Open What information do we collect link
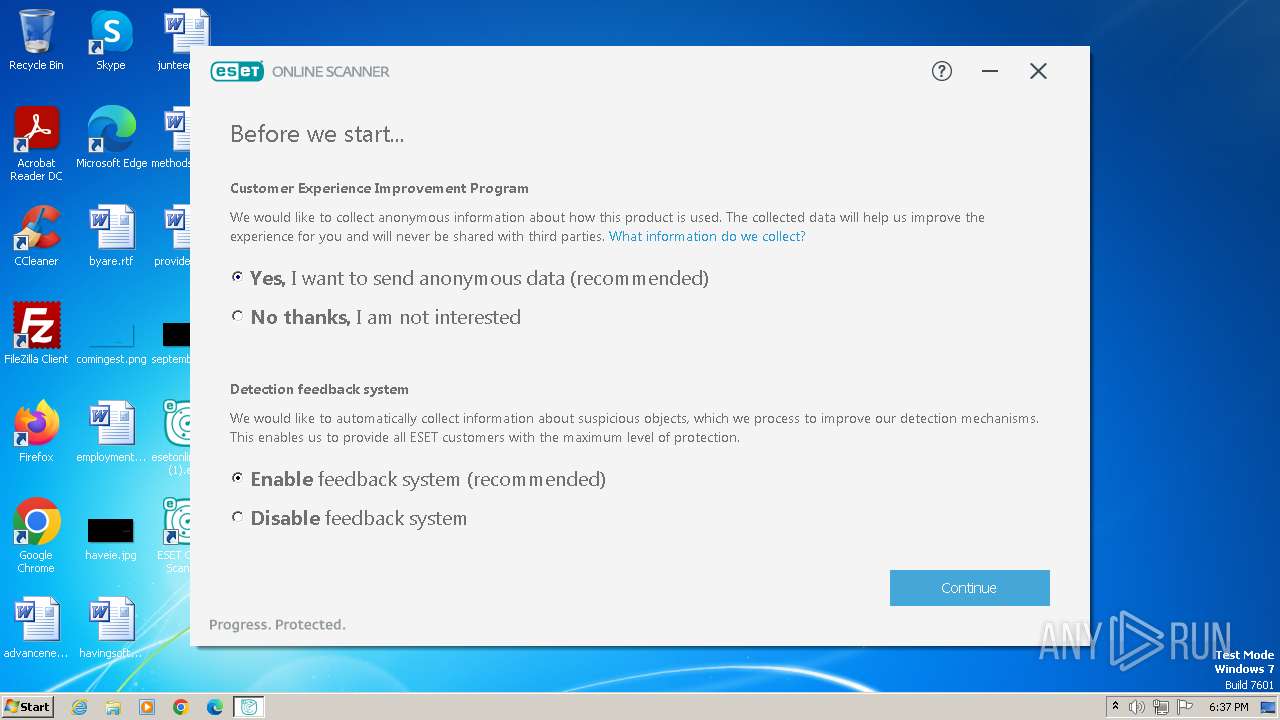The image size is (1280, 720). tap(707, 237)
